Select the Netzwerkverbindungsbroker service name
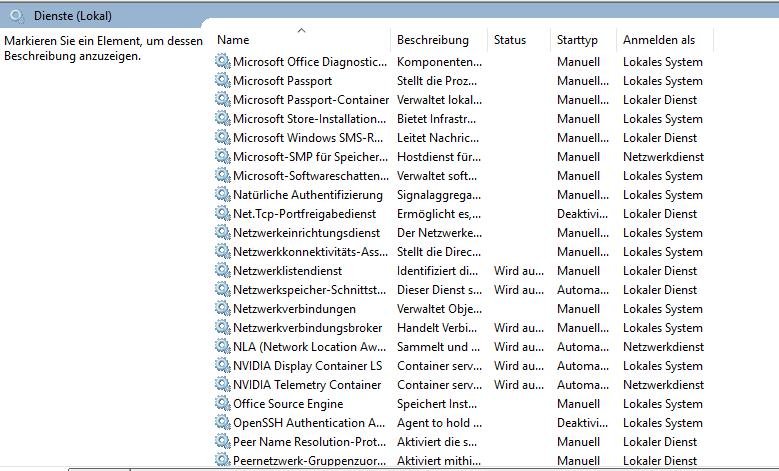779x471 pixels. pyautogui.click(x=308, y=328)
